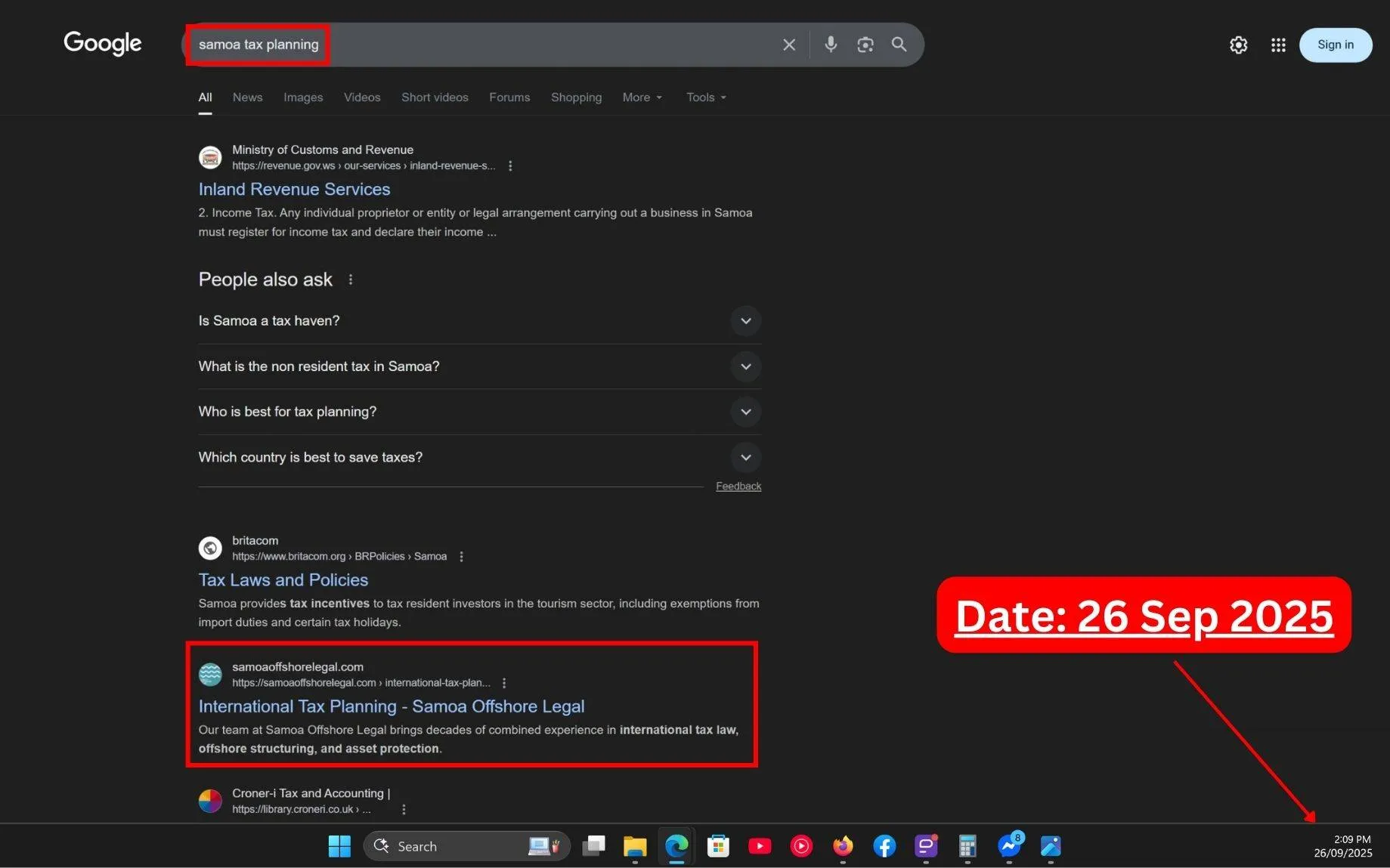Click the Sign in button

tap(1335, 44)
